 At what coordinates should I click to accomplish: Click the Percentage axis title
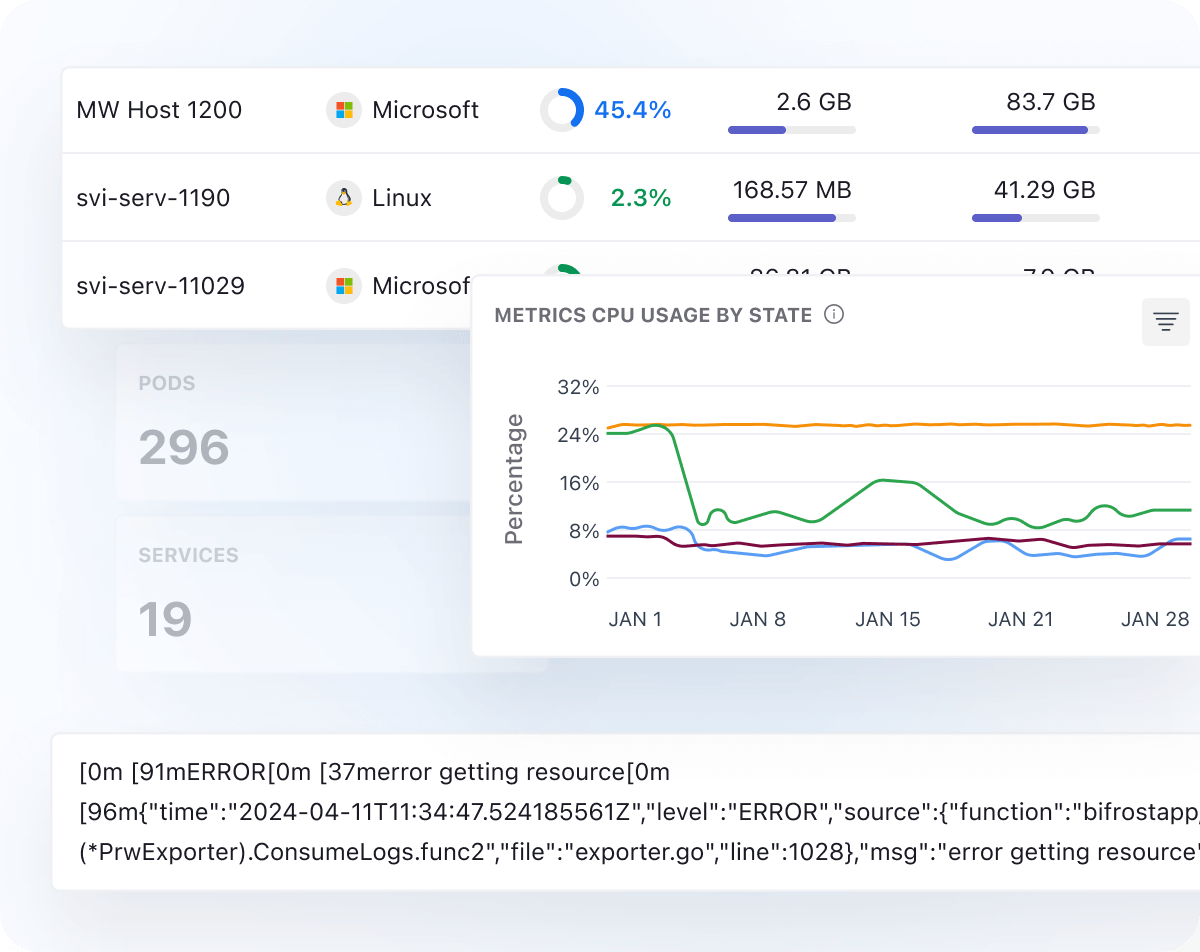click(x=514, y=479)
